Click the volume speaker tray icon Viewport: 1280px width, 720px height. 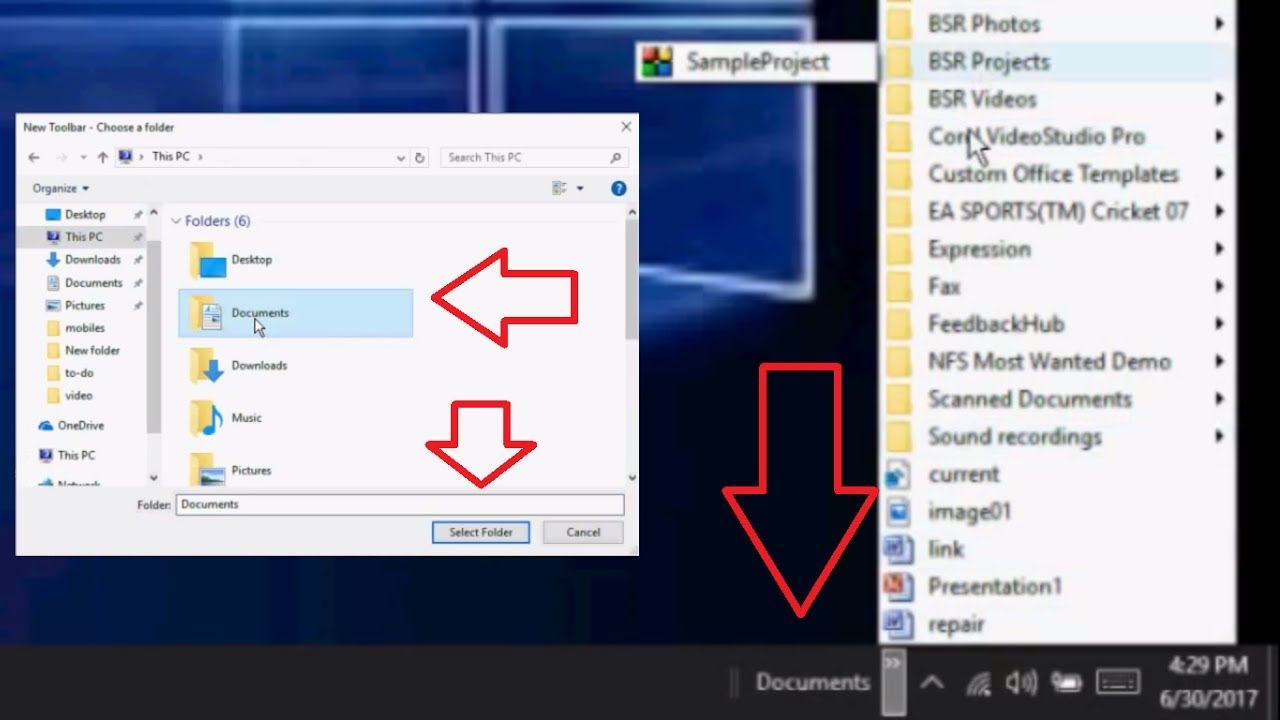1021,683
